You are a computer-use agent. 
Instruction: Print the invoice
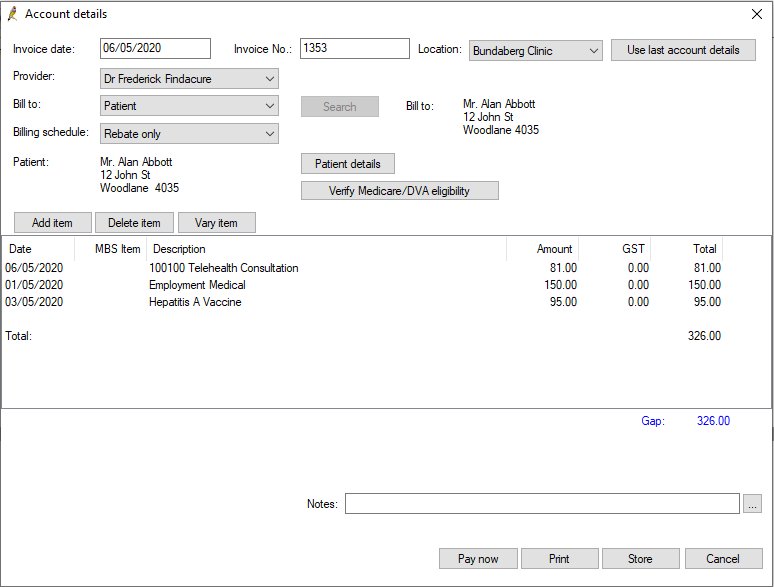pyautogui.click(x=559, y=558)
